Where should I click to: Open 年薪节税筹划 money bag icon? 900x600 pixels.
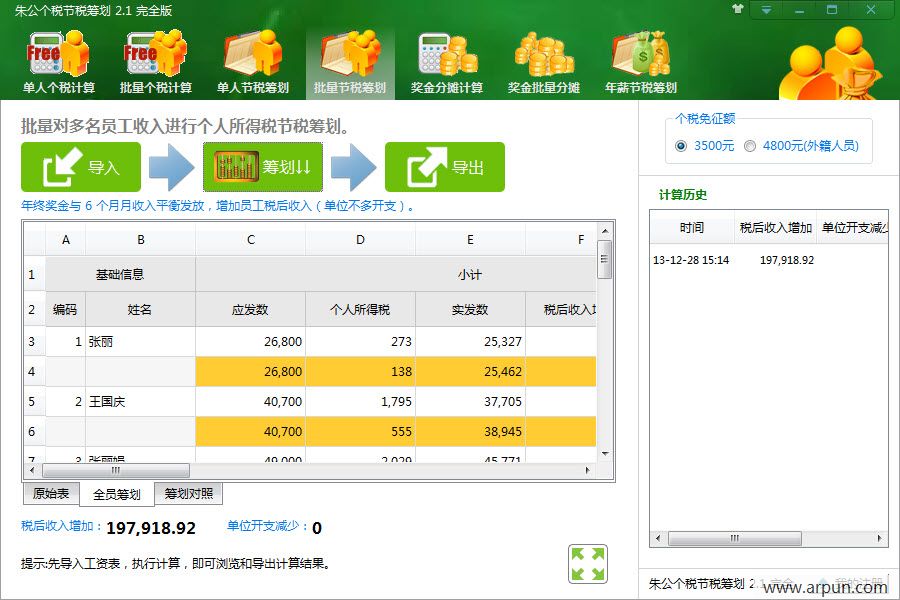pos(640,60)
